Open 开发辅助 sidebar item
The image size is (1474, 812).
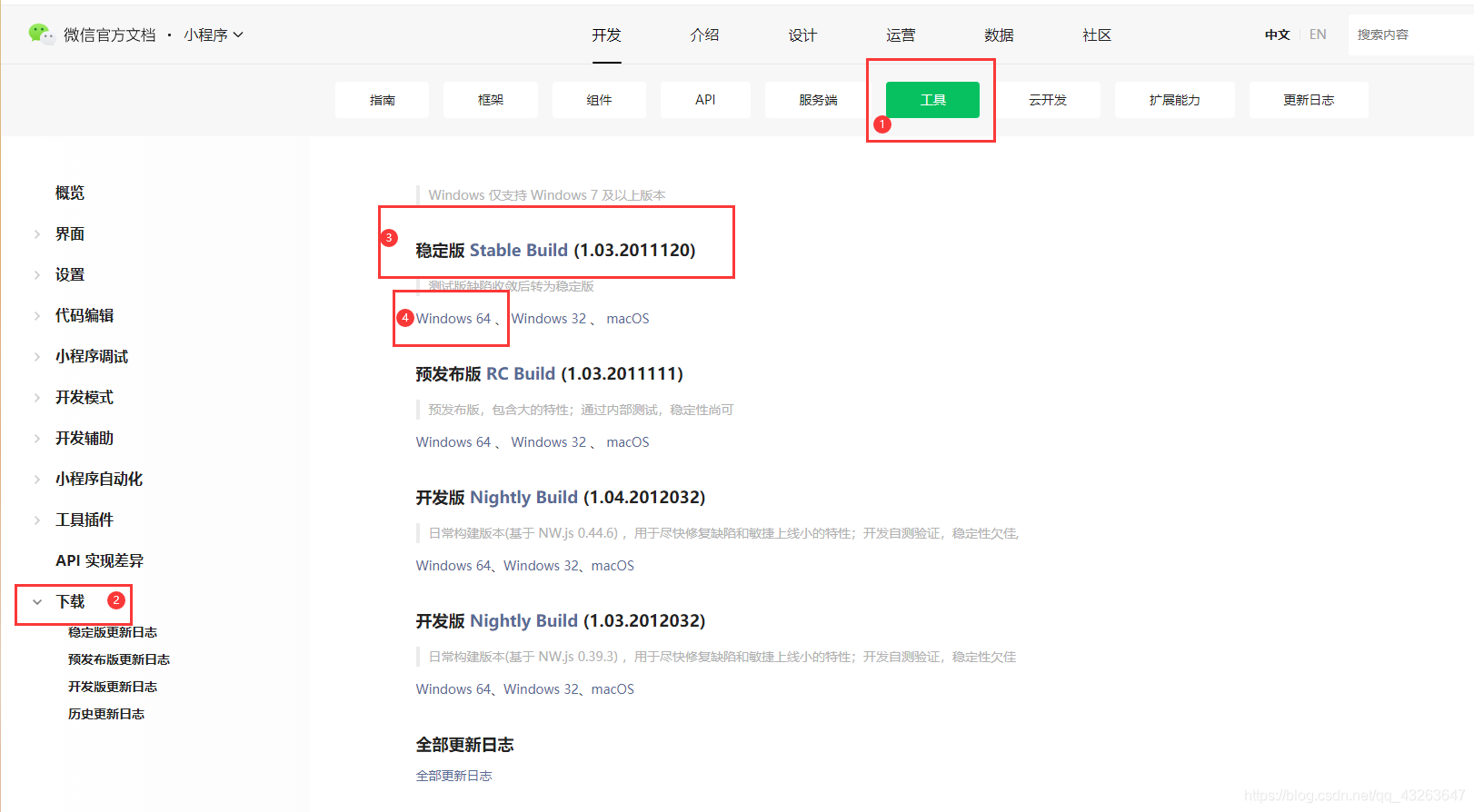(x=85, y=438)
